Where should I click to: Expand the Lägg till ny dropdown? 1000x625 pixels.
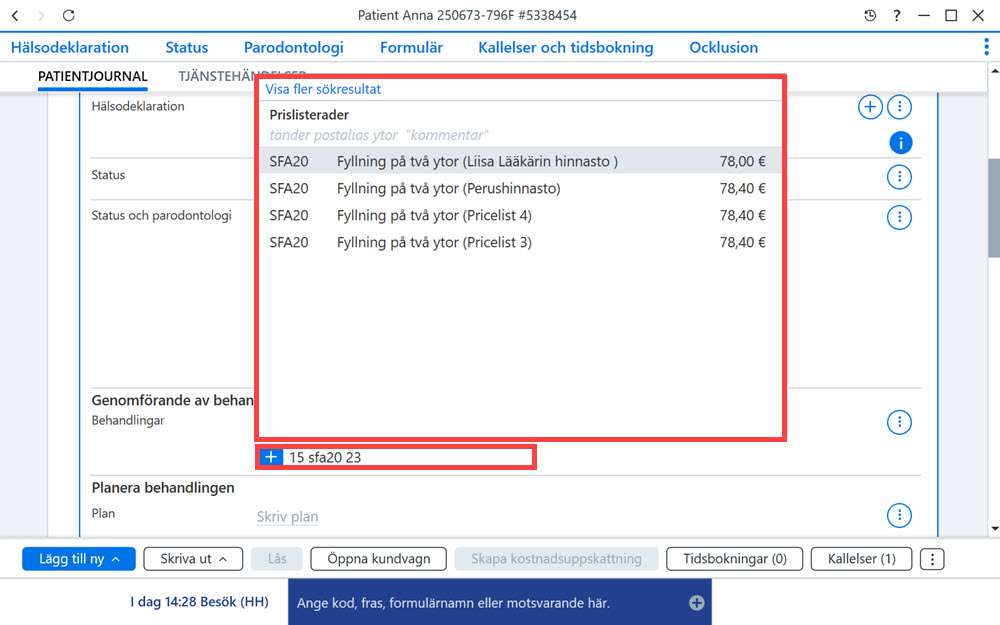pyautogui.click(x=79, y=559)
